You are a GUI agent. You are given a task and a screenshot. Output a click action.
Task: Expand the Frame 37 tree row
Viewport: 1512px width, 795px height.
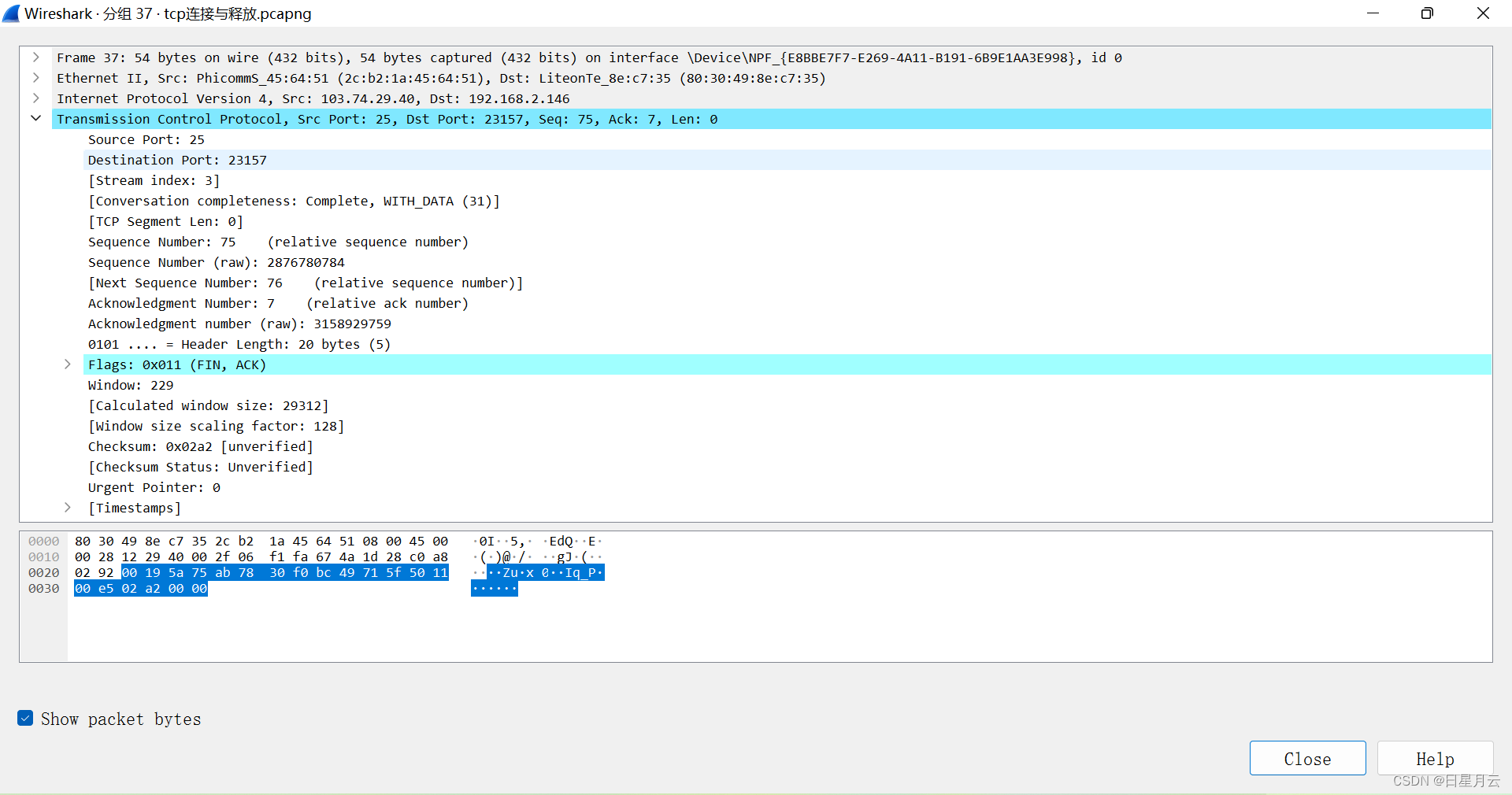tap(36, 57)
